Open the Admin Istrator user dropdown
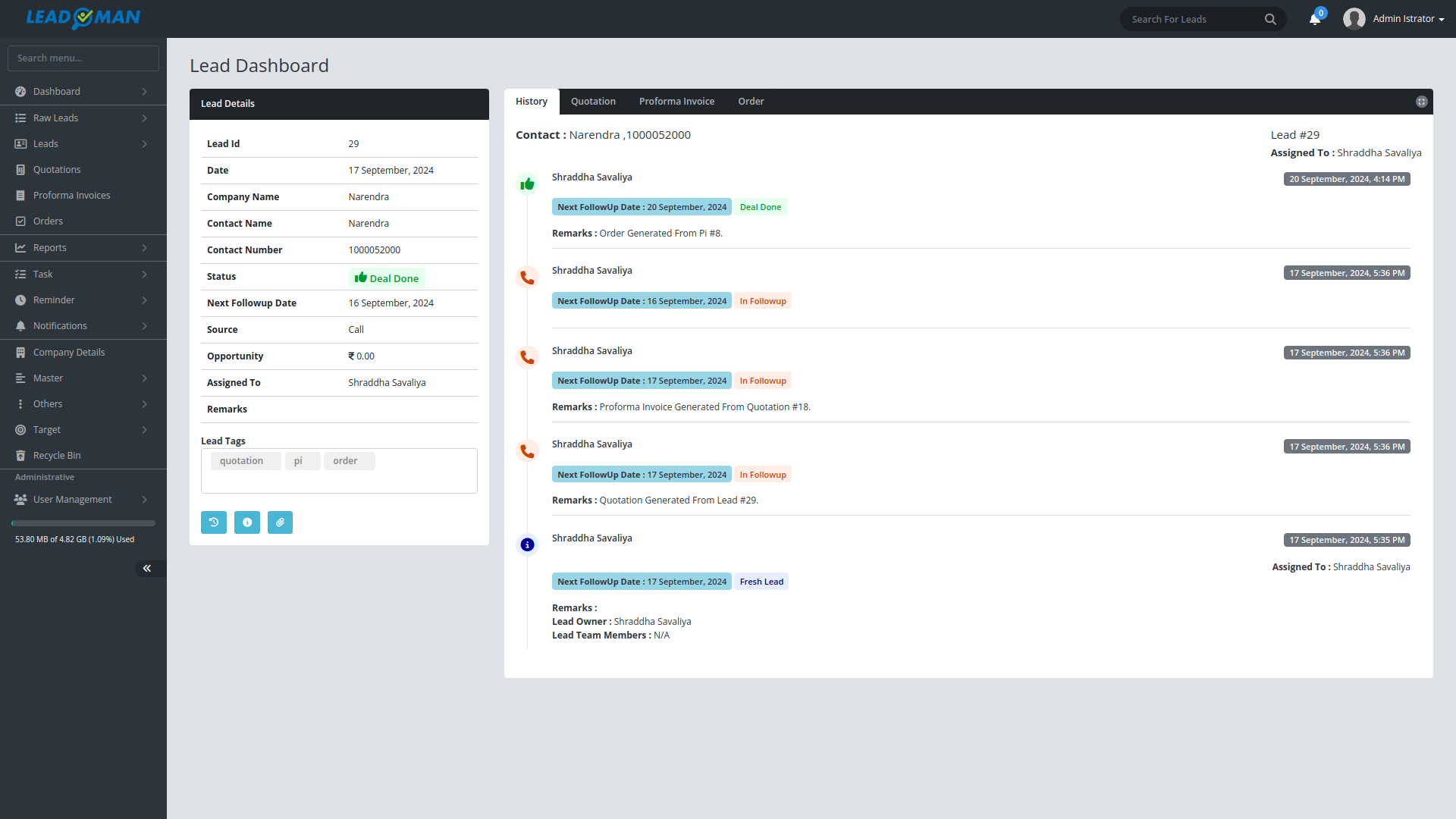Viewport: 1456px width, 819px height. click(1395, 19)
